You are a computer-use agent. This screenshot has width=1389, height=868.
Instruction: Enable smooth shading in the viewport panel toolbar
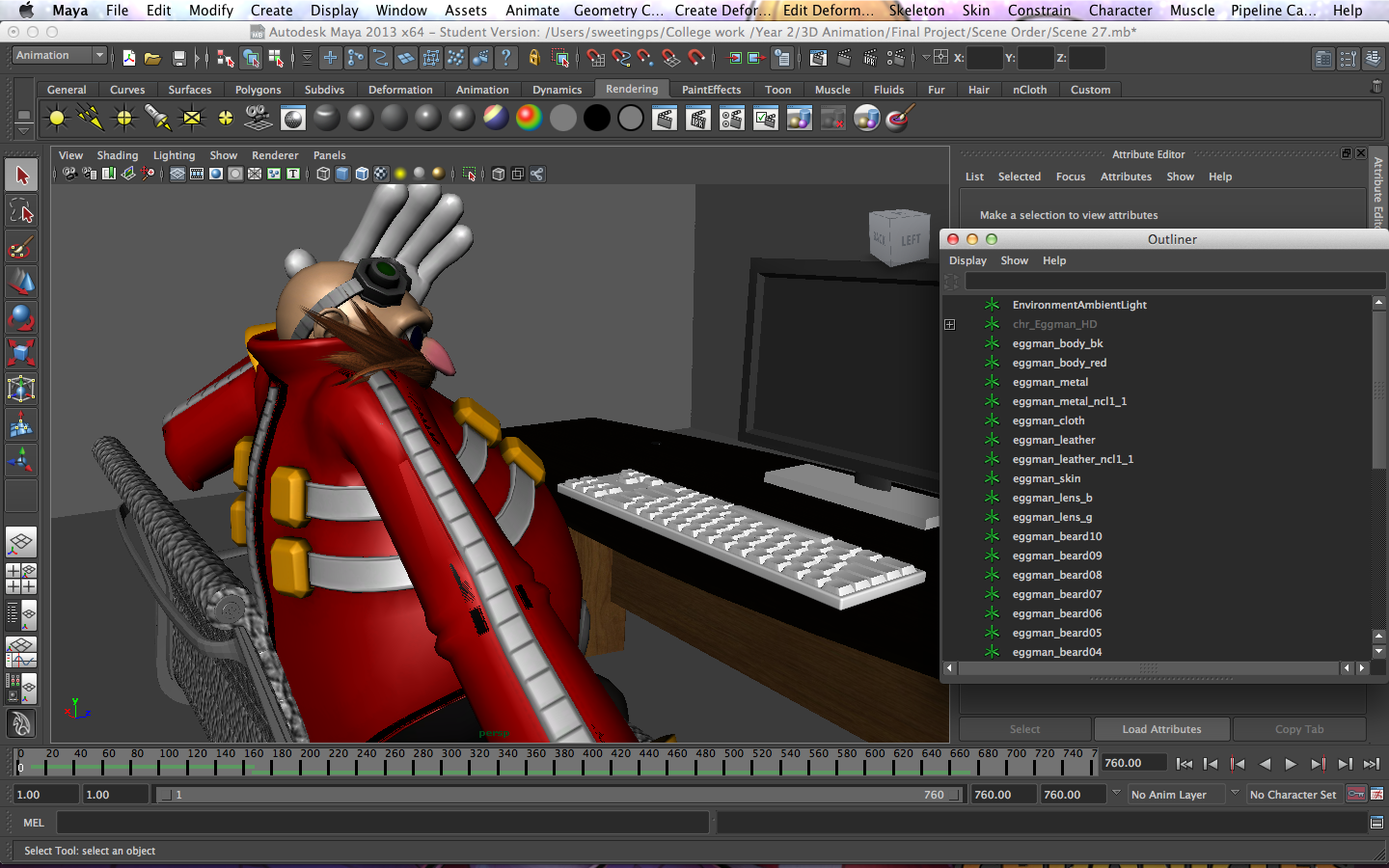[x=342, y=175]
